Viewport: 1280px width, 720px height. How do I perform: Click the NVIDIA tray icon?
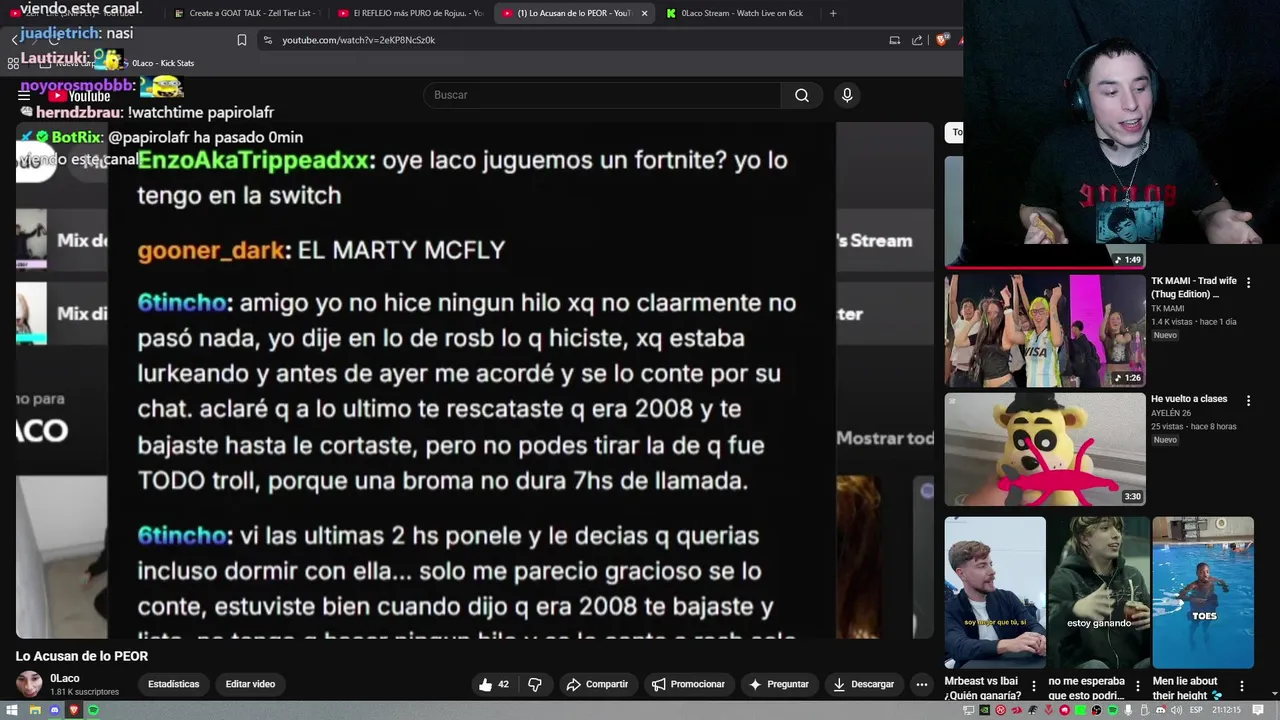985,710
